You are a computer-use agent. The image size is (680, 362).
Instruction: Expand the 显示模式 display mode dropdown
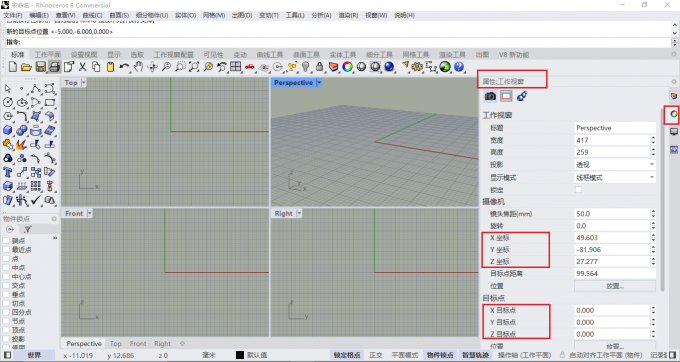615,177
